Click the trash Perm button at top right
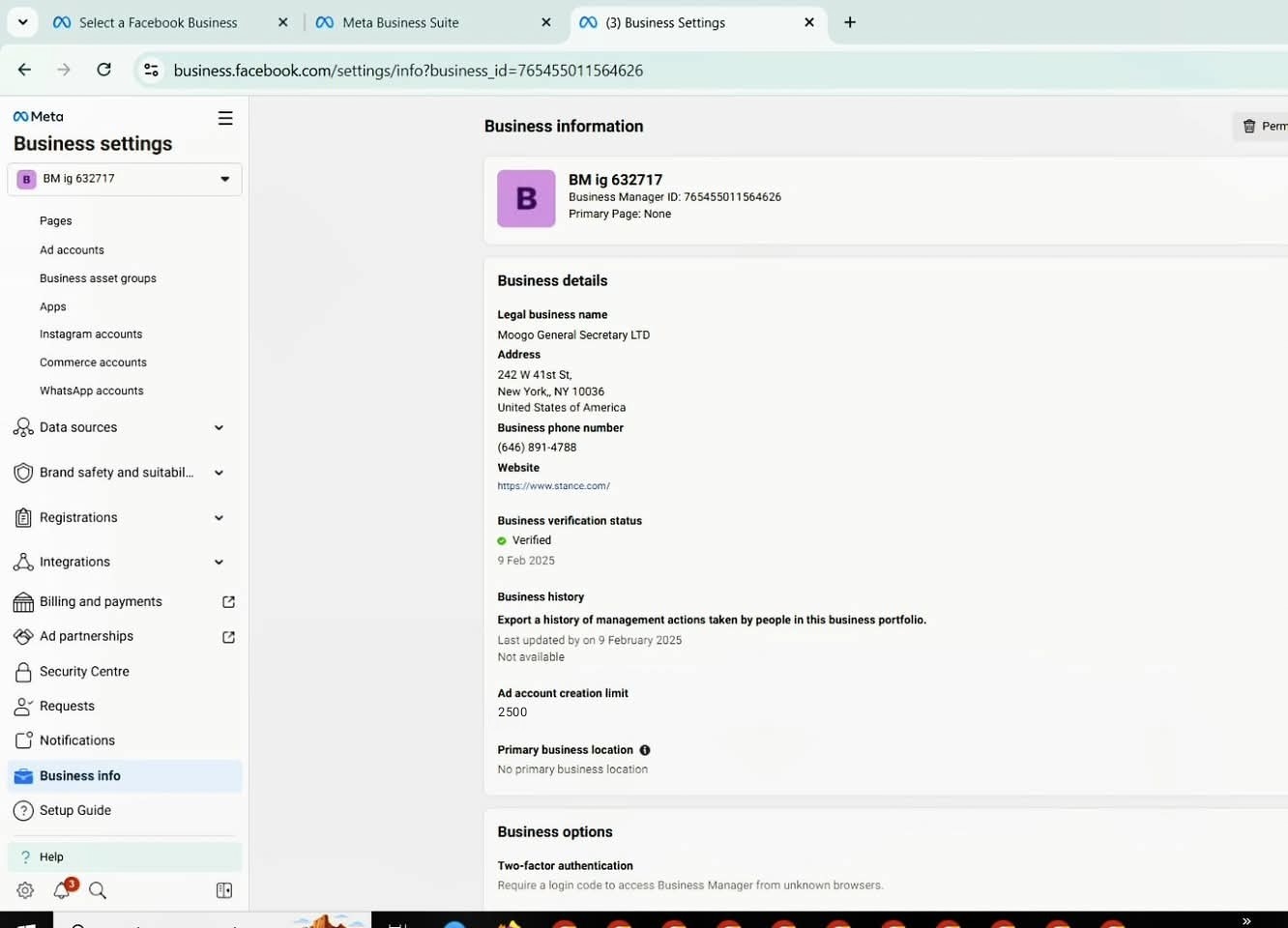This screenshot has width=1288, height=928. click(1261, 127)
